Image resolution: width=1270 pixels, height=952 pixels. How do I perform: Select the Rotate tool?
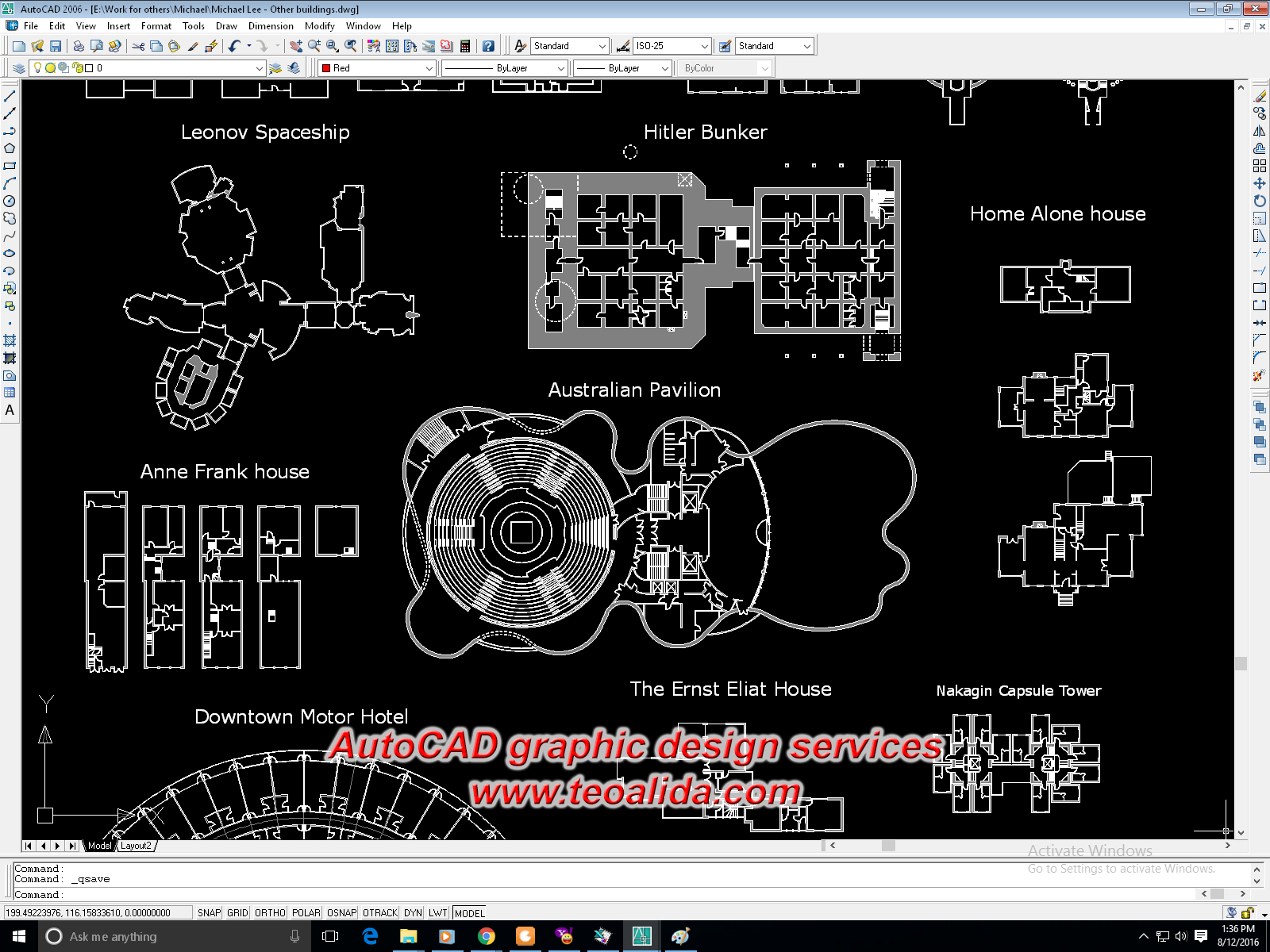(1260, 201)
